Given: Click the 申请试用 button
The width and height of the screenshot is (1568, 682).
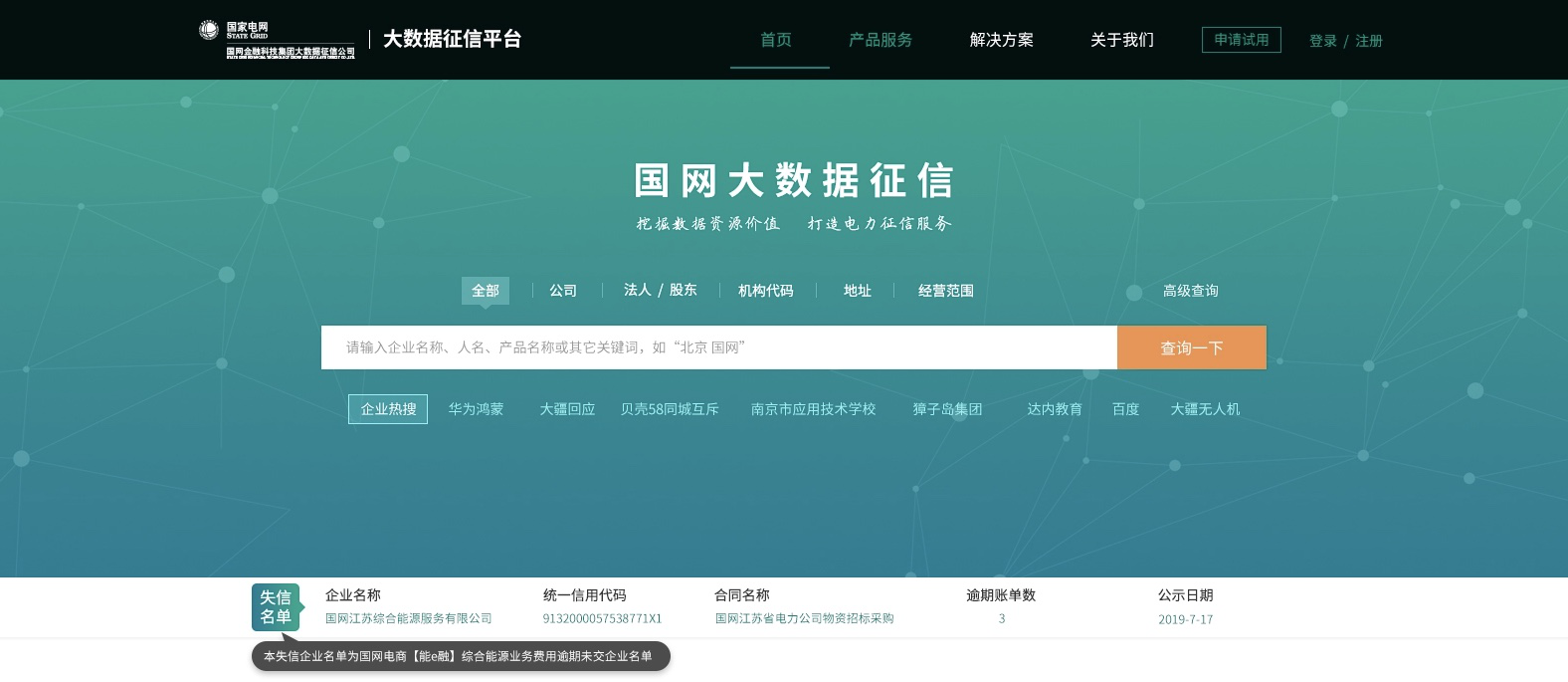Looking at the screenshot, I should tap(1241, 40).
